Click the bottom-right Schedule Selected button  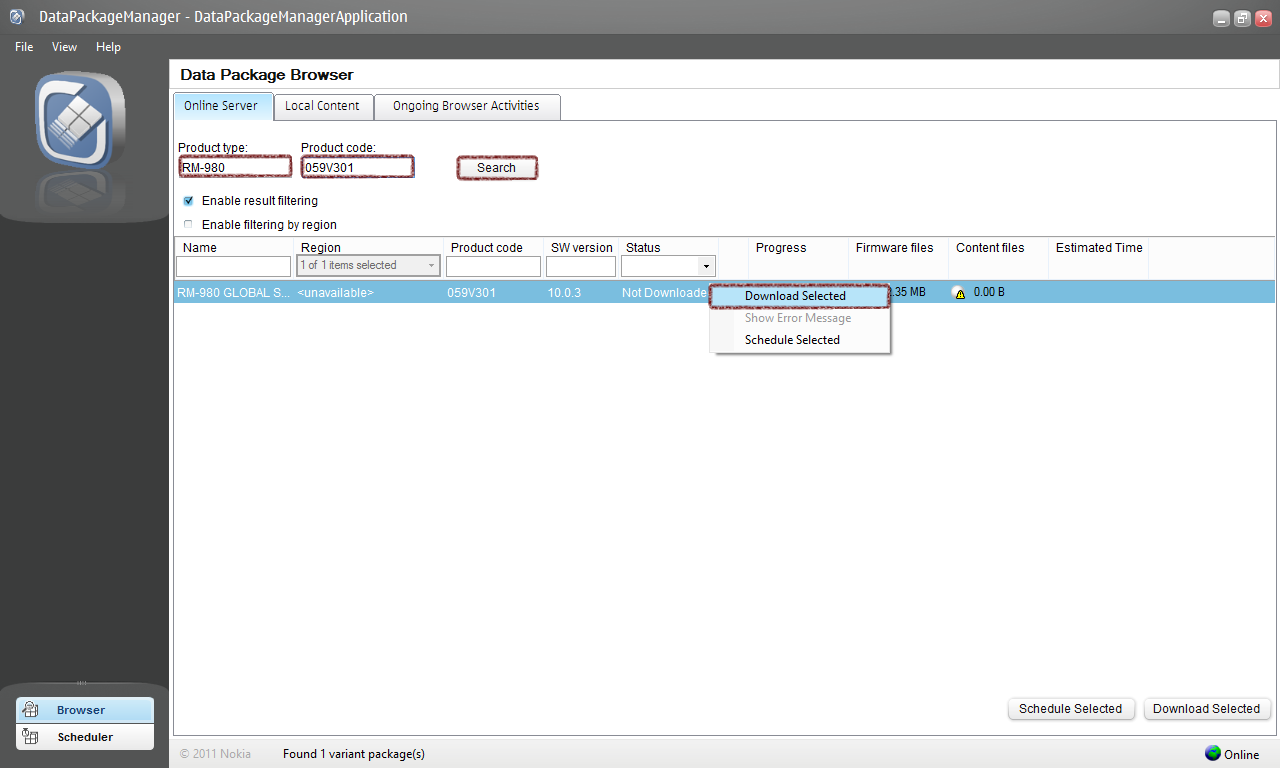click(1070, 709)
